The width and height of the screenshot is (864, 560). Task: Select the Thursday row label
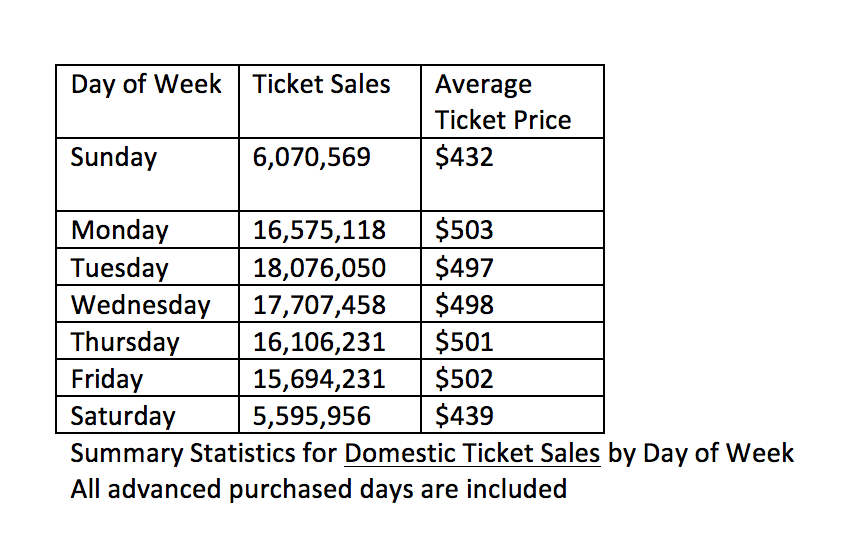point(125,342)
